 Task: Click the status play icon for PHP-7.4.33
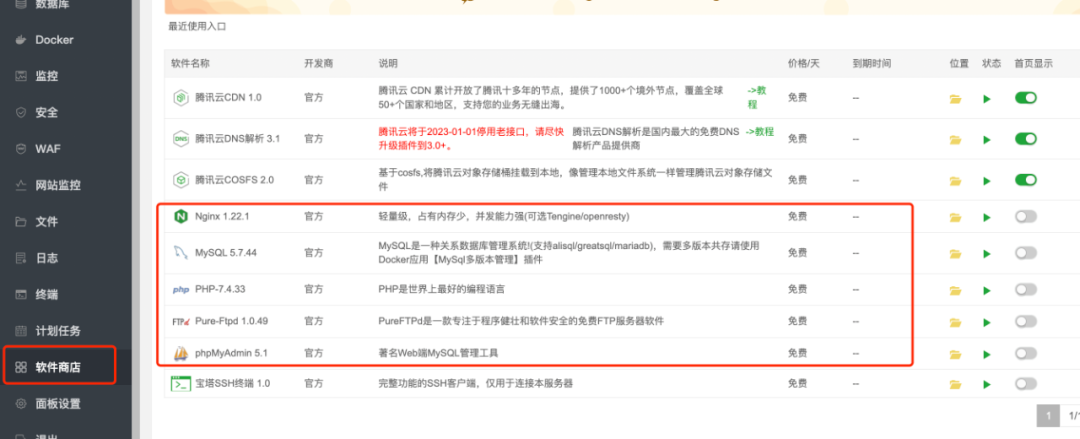987,290
